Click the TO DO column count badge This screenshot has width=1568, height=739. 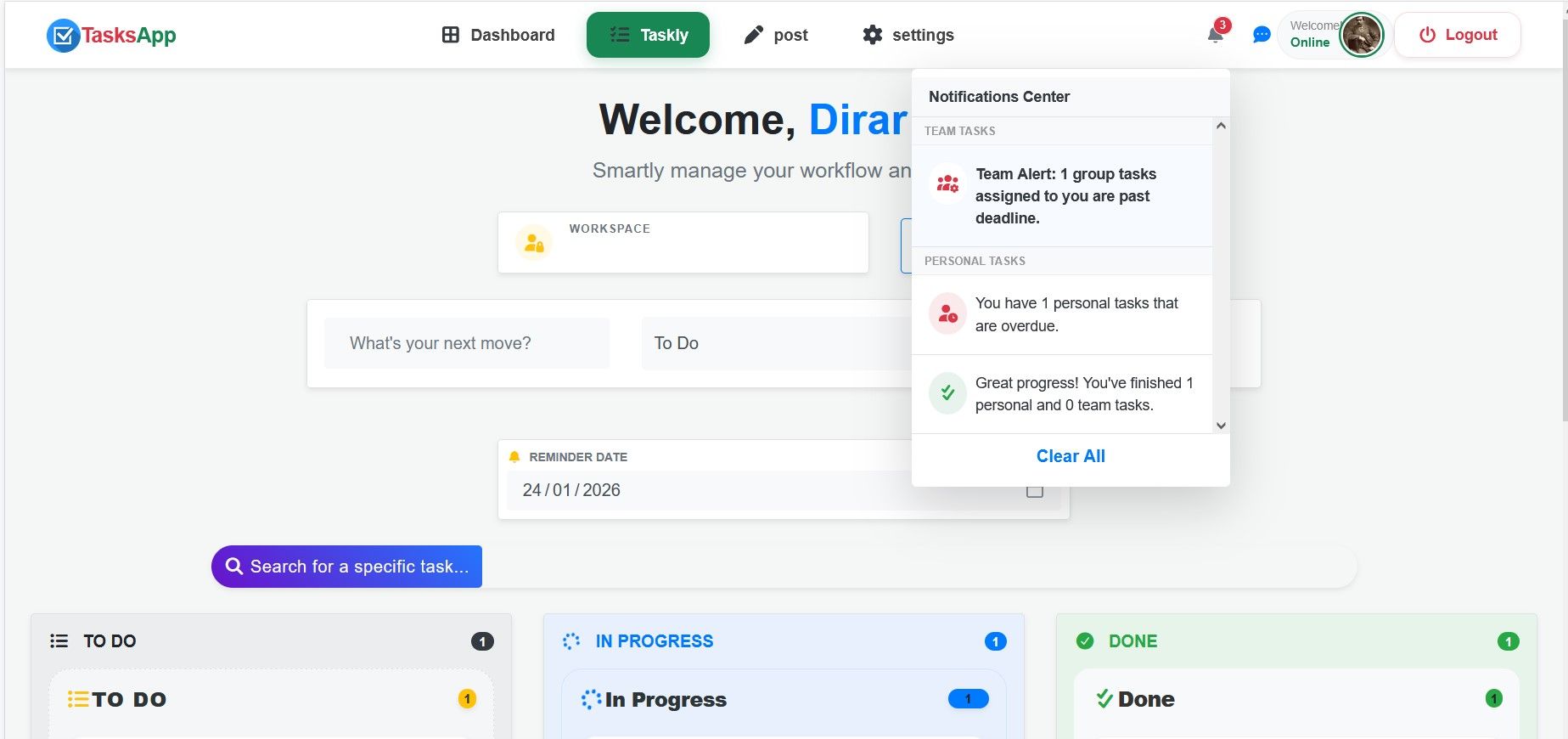(x=482, y=641)
